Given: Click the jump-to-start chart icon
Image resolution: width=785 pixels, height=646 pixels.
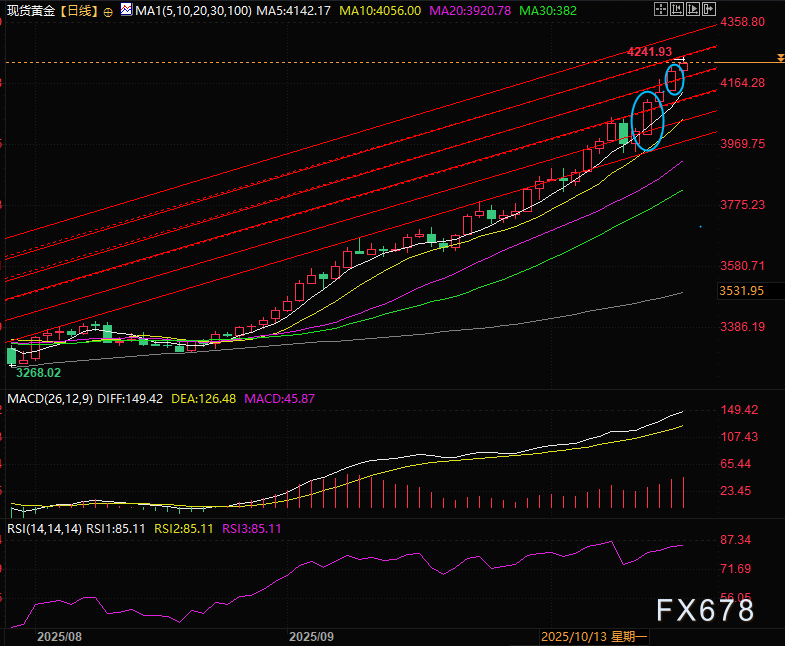Looking at the screenshot, I should click(677, 9).
